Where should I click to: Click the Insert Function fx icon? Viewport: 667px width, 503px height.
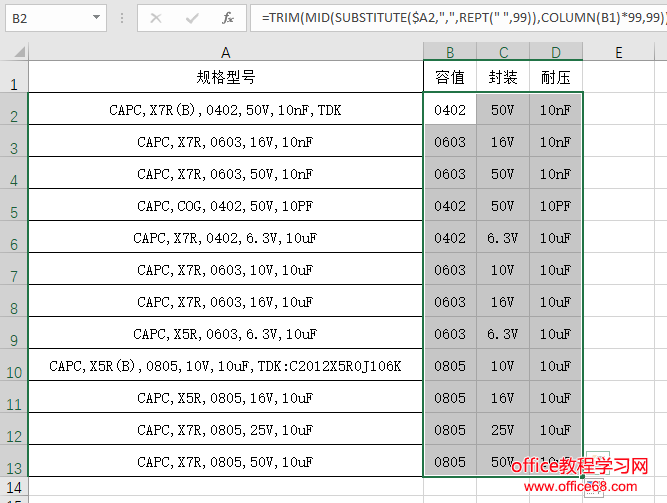(x=227, y=18)
